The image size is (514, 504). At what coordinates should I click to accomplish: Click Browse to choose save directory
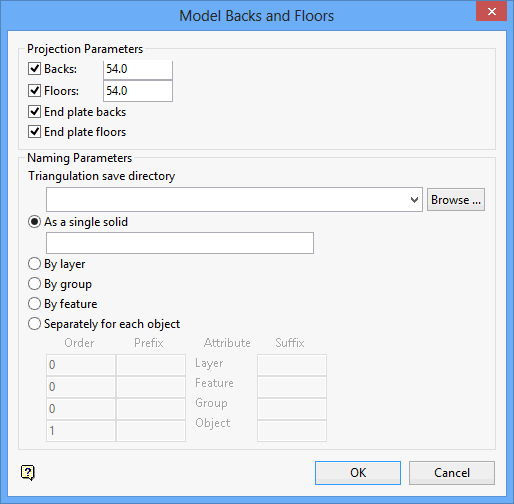pos(456,200)
